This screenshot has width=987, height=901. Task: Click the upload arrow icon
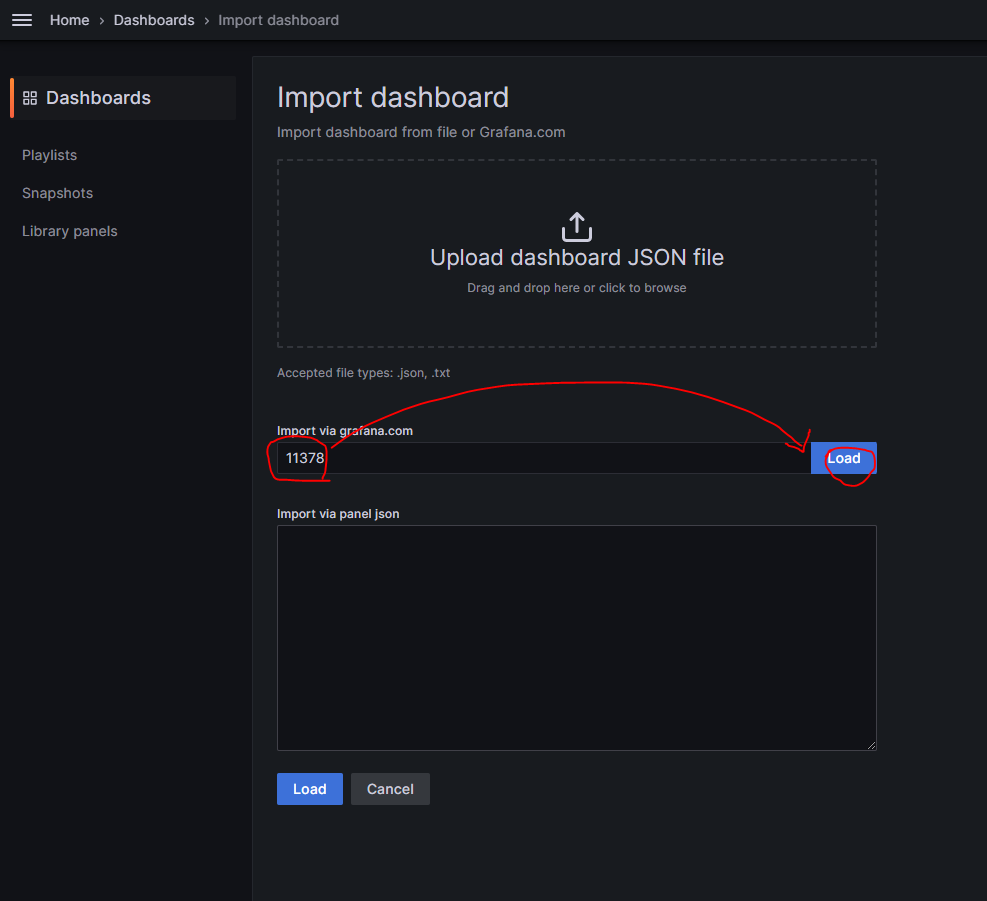[x=577, y=227]
